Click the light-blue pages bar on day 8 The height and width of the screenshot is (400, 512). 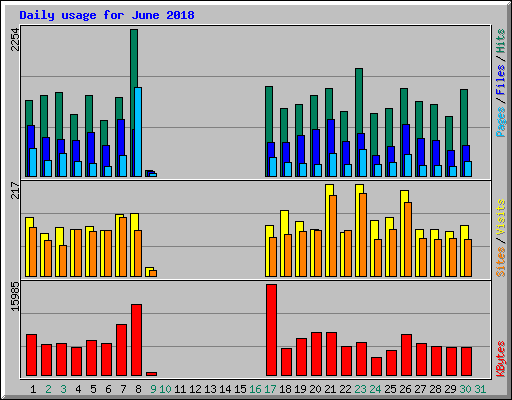click(x=138, y=132)
